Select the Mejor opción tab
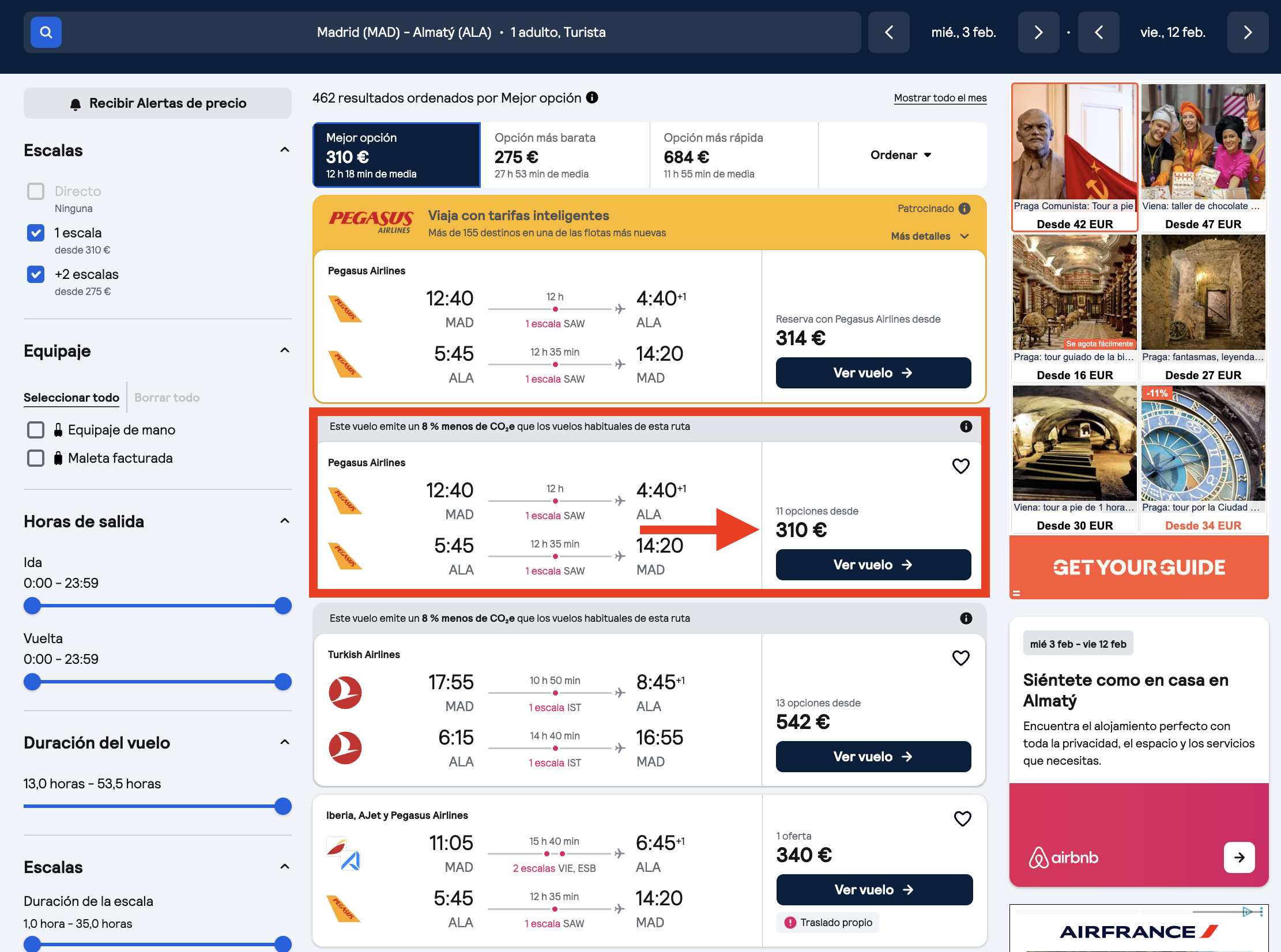1281x952 pixels. [x=397, y=155]
